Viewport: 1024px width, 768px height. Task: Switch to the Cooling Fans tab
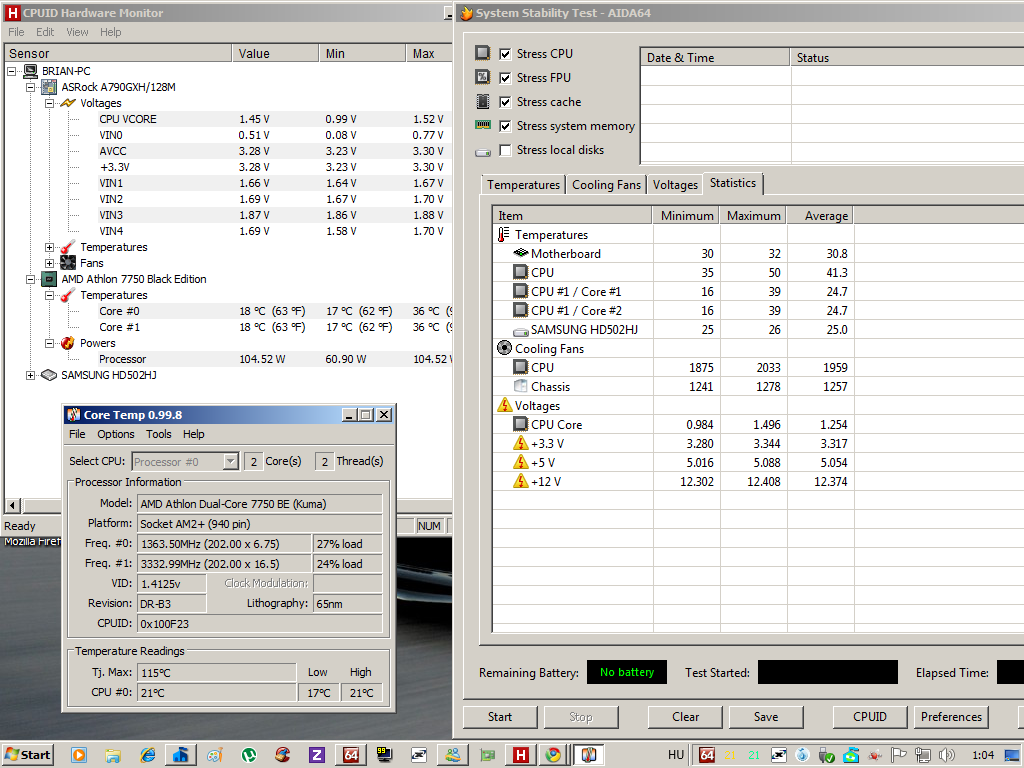click(606, 185)
